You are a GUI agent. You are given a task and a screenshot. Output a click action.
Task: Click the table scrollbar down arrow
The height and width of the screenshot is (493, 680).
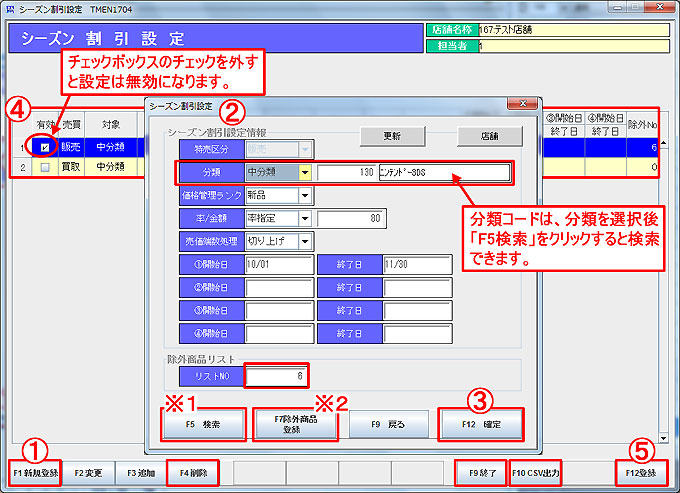tap(664, 438)
